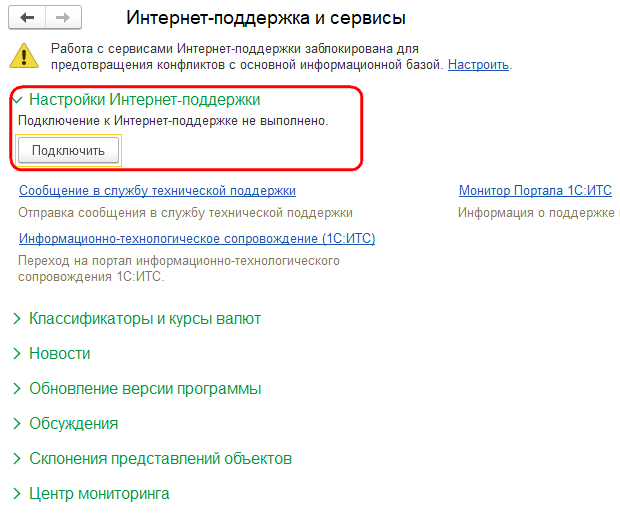Image resolution: width=620 pixels, height=527 pixels.
Task: Expand the Обсуждения section
Action: [x=66, y=423]
